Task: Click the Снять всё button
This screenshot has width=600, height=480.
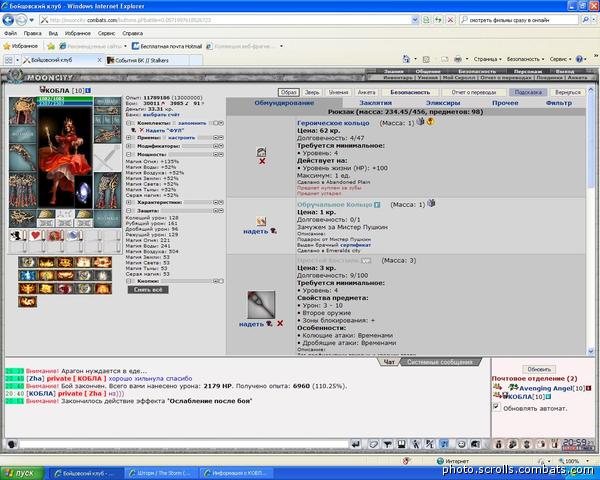Action: tap(148, 290)
